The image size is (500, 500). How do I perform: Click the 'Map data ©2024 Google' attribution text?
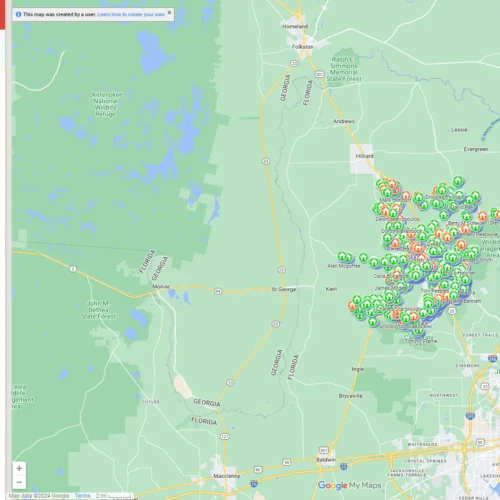39,496
